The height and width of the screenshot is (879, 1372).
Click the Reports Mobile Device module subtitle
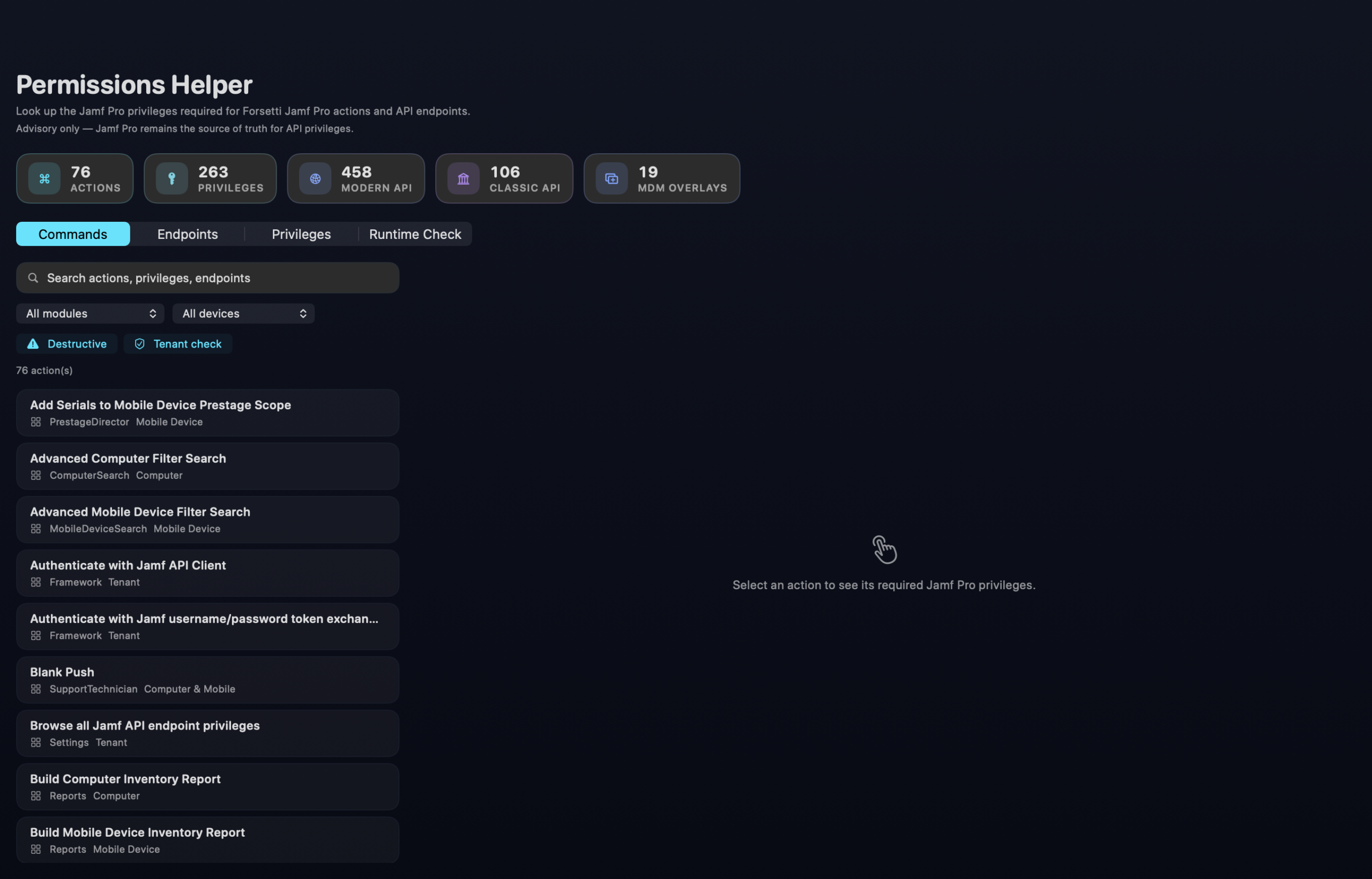[105, 850]
